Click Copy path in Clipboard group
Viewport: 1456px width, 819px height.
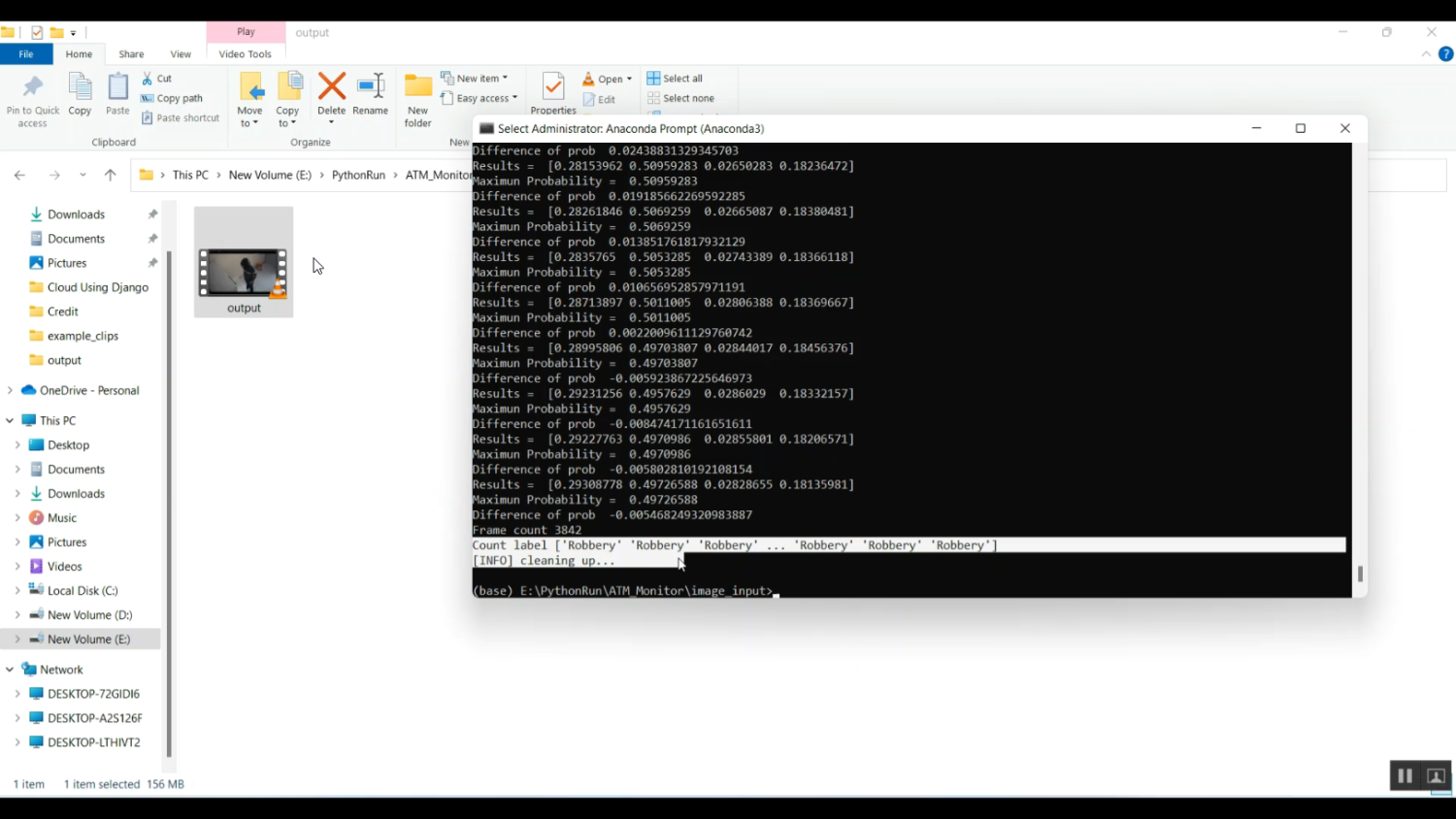[173, 98]
